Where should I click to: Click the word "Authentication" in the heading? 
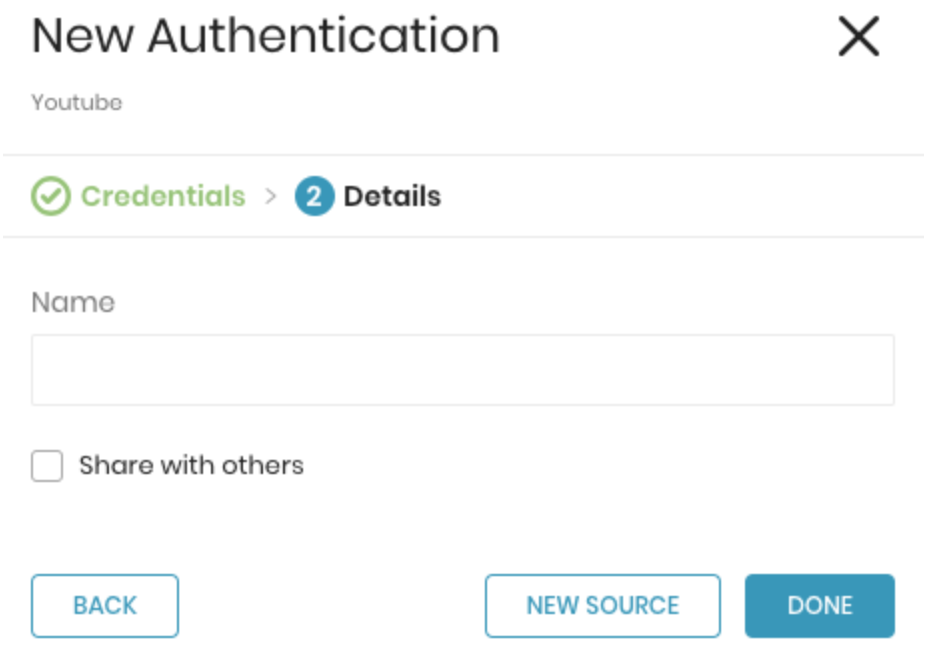click(x=323, y=37)
